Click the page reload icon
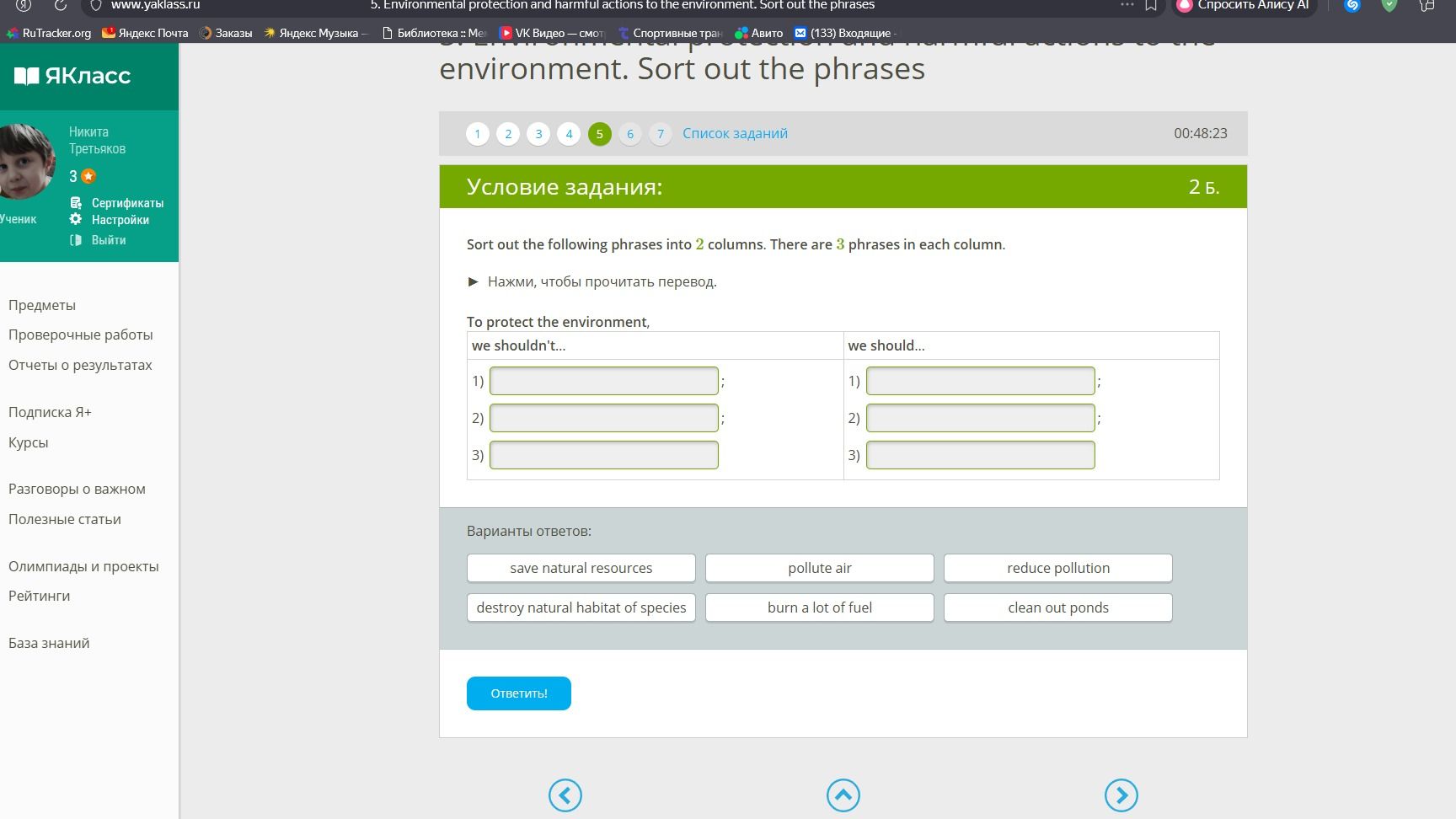Screen dimensions: 1456x819 (61, 5)
